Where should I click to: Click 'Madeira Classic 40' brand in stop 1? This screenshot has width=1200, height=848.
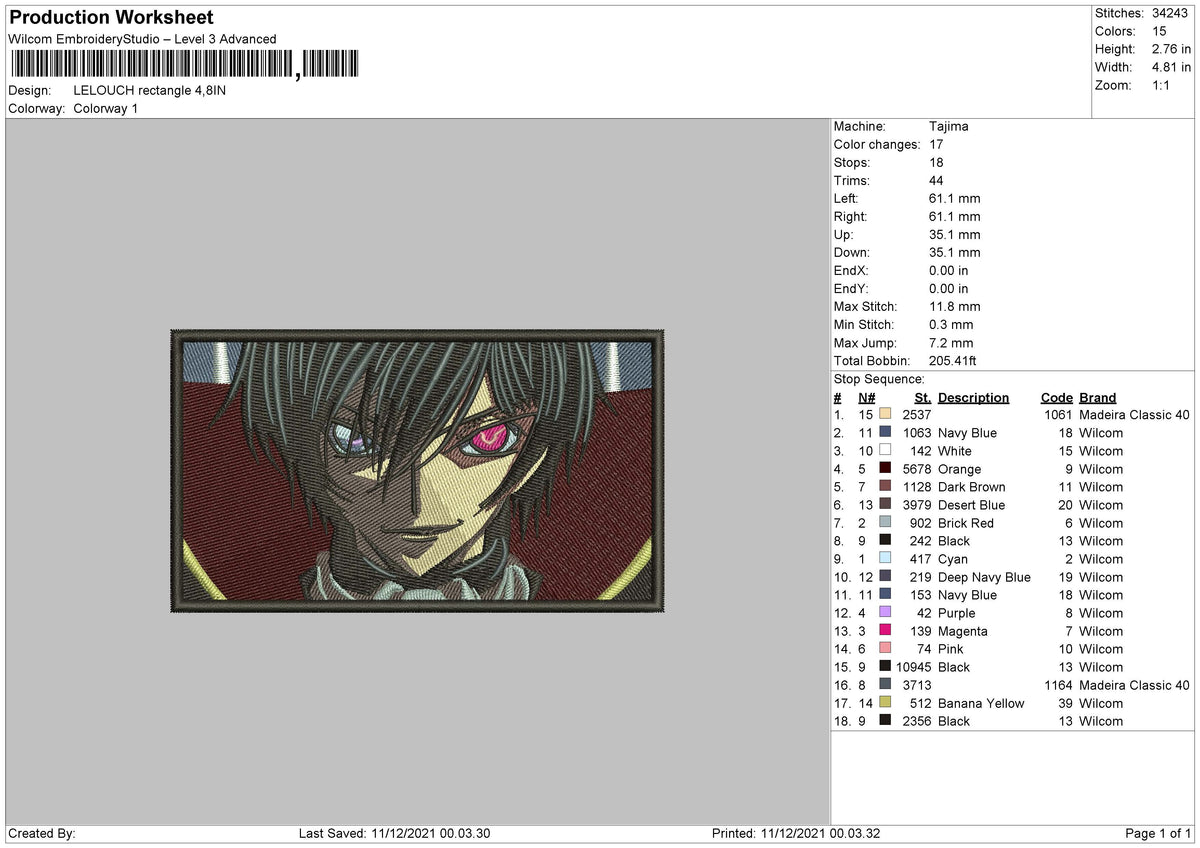click(x=1134, y=415)
